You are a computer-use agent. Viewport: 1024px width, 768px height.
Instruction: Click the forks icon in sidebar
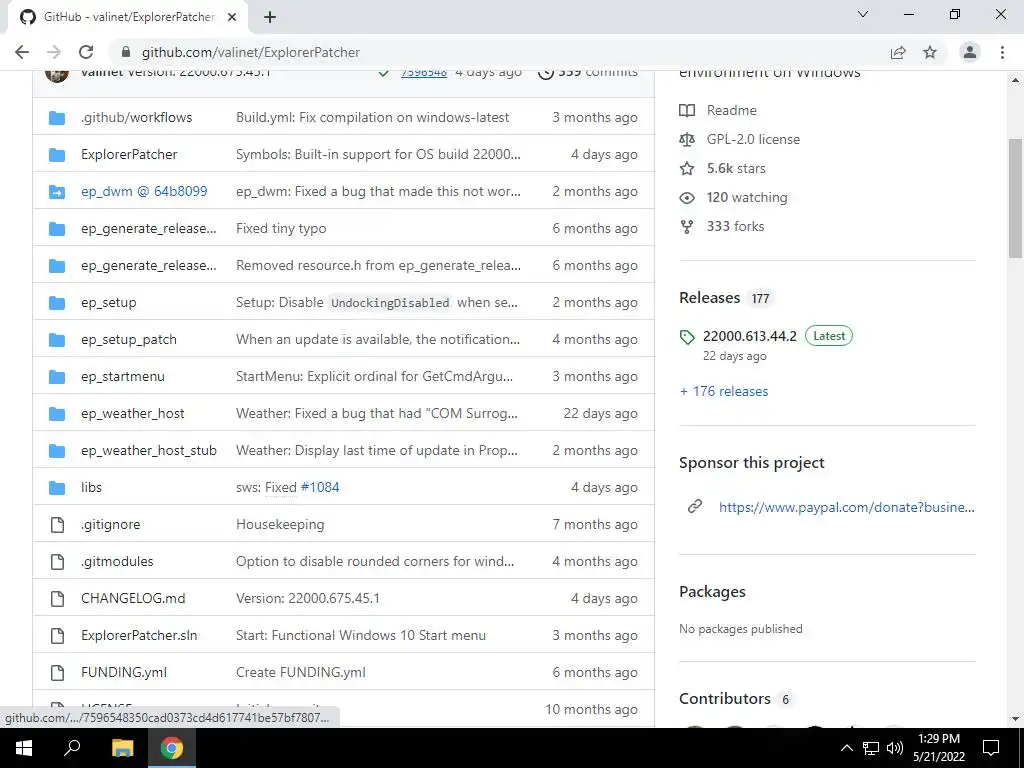click(687, 227)
